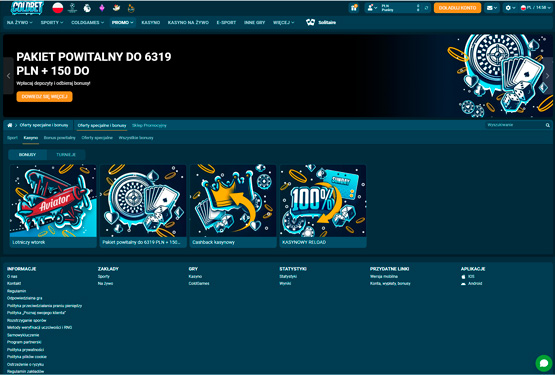The width and height of the screenshot is (555, 375).
Task: Select the Kasyno bonus filter
Action: 31,138
